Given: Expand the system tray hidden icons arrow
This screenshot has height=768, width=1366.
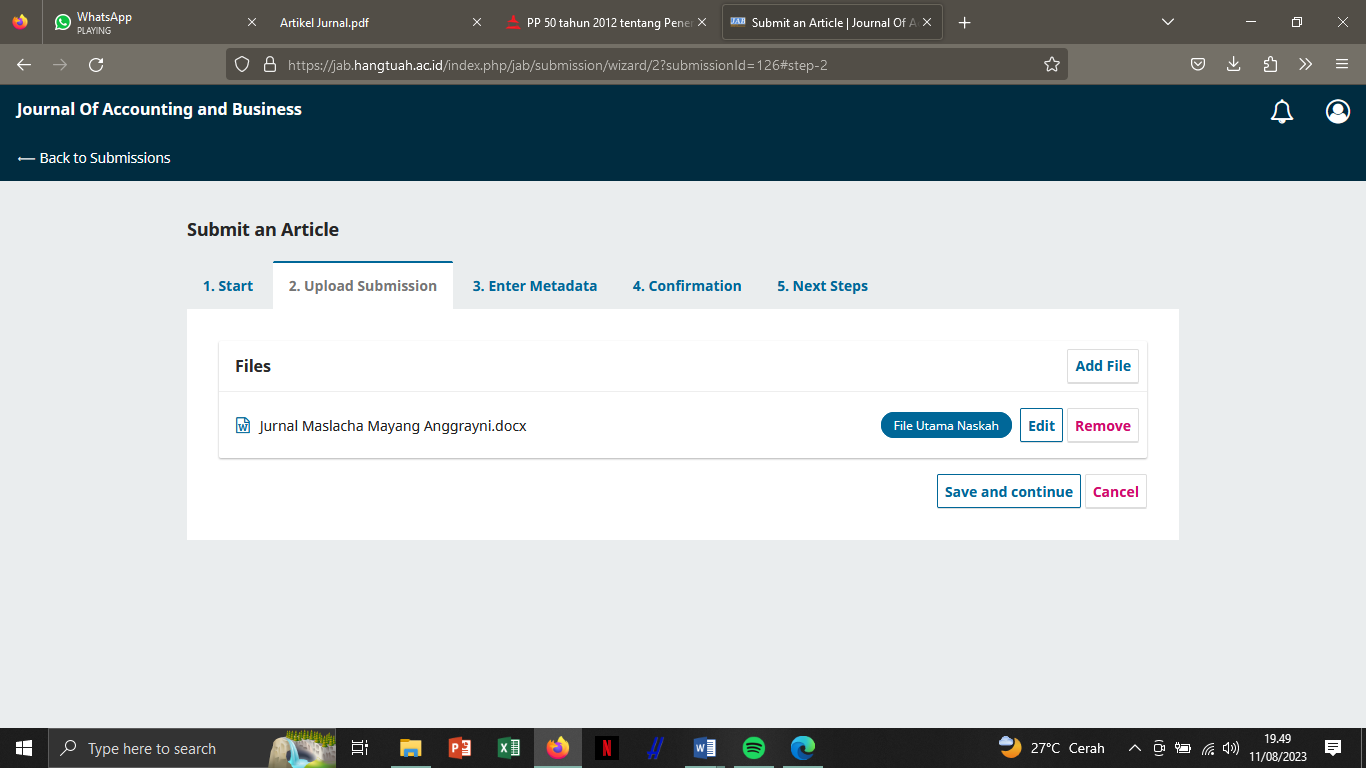Looking at the screenshot, I should [x=1134, y=748].
